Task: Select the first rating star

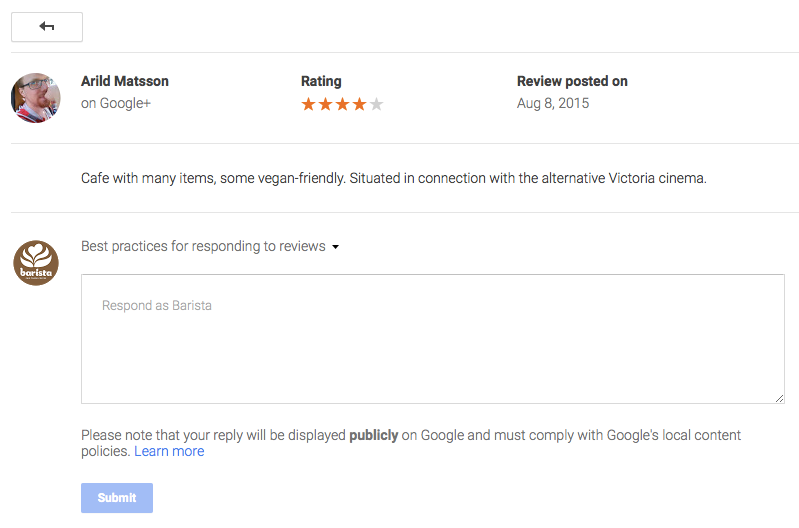Action: tap(308, 104)
